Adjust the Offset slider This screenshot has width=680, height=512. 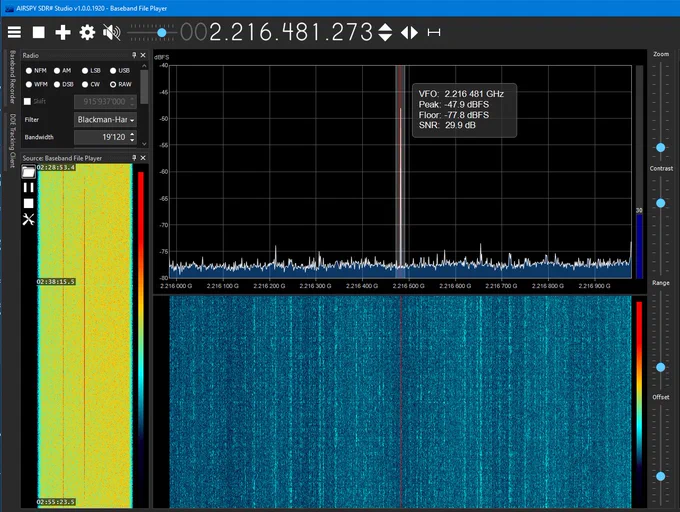point(660,476)
